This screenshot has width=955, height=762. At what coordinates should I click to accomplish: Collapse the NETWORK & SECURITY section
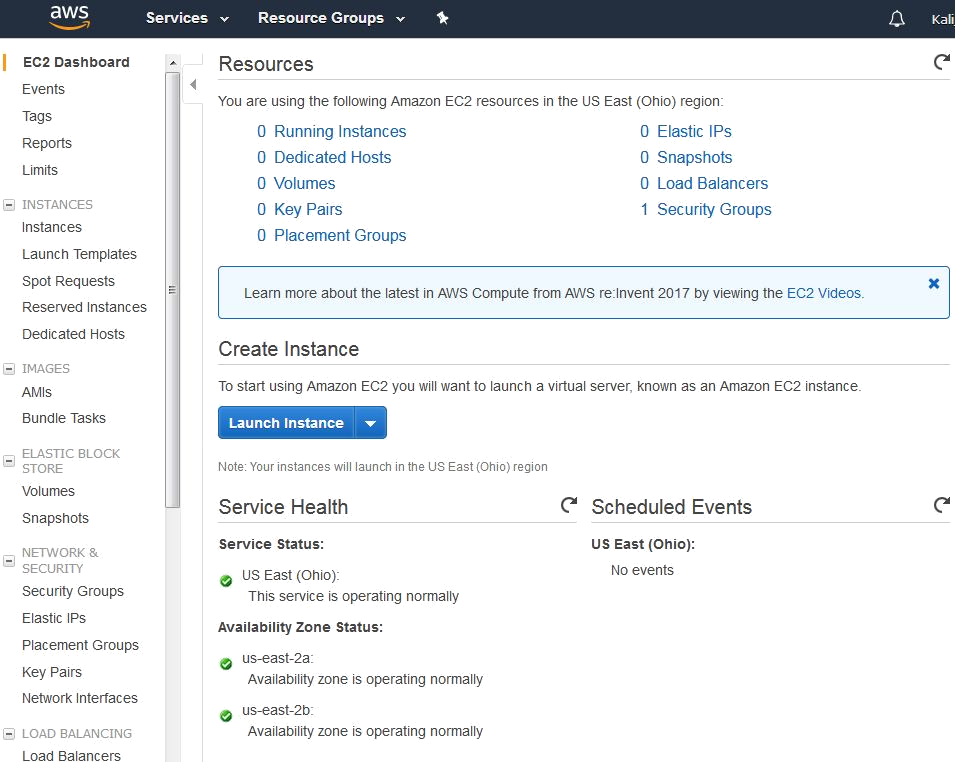click(x=9, y=553)
